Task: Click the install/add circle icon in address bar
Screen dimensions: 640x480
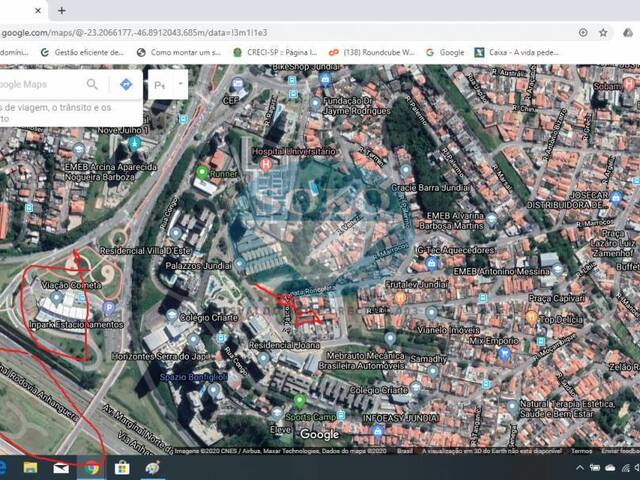Action: coord(583,33)
